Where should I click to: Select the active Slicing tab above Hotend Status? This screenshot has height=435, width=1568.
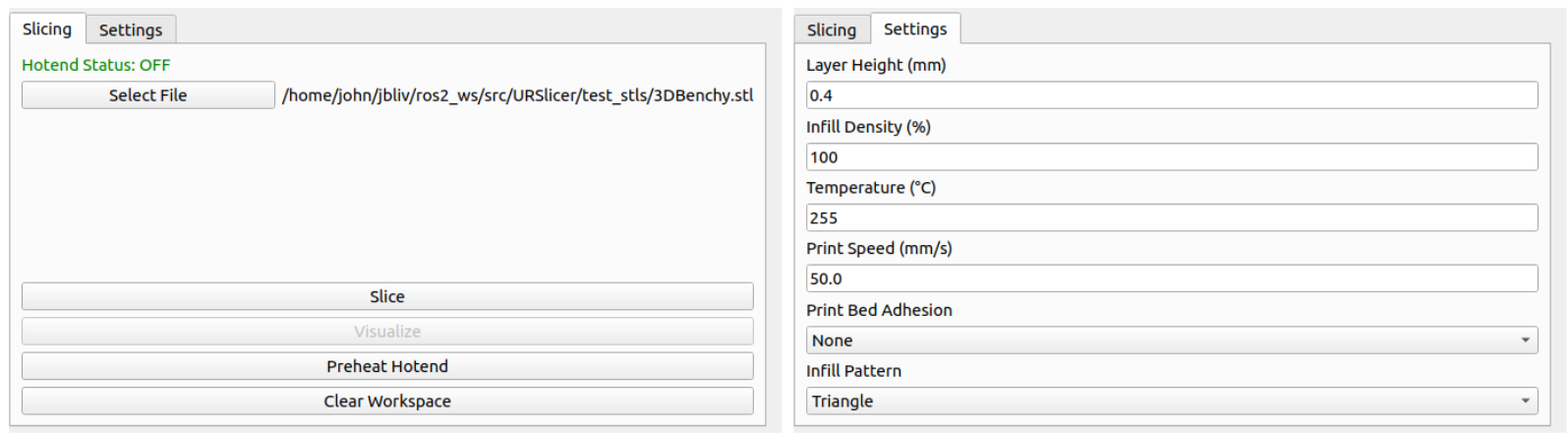47,29
